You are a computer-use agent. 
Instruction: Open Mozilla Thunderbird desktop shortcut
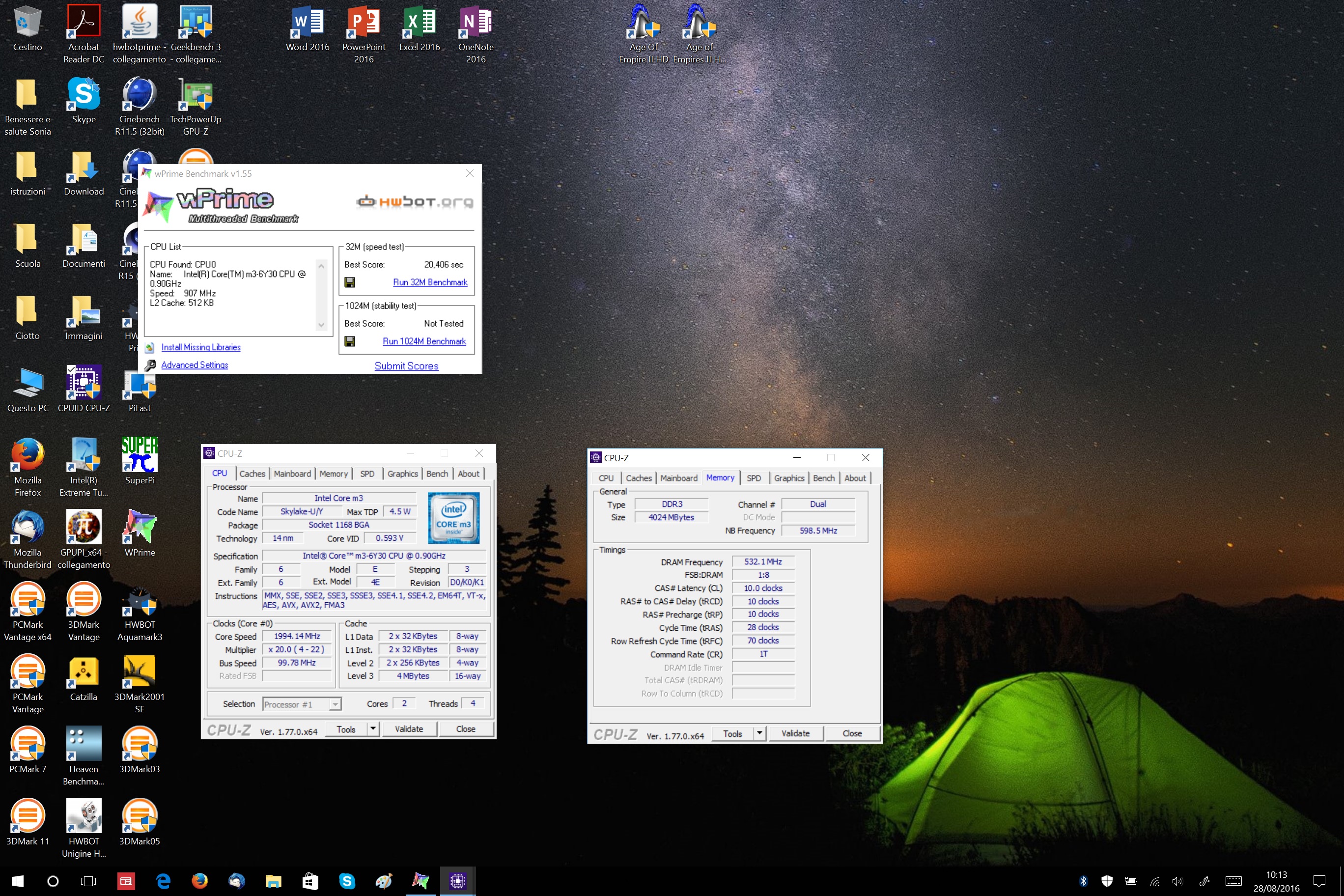(x=28, y=539)
